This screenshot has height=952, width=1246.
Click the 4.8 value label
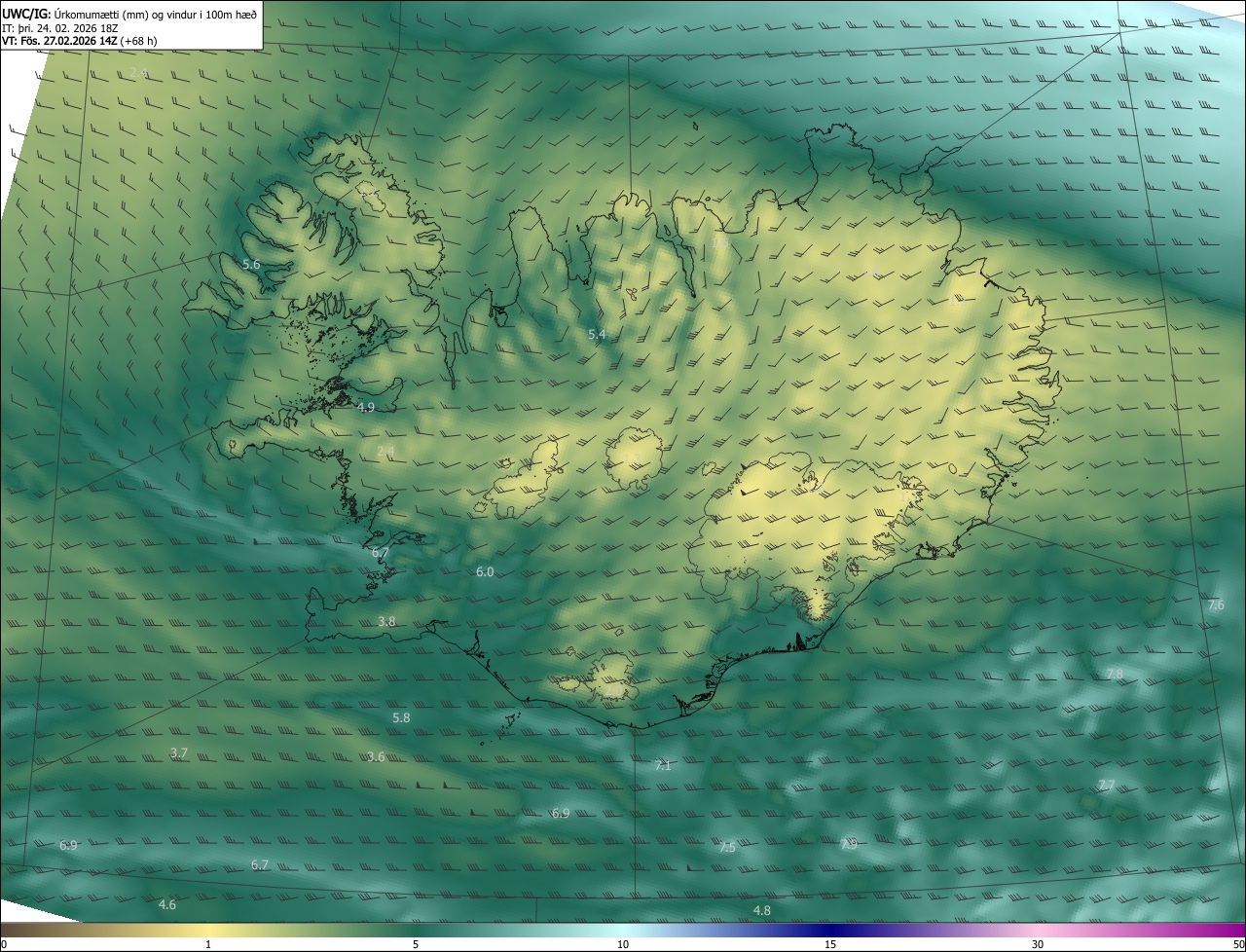pos(762,911)
